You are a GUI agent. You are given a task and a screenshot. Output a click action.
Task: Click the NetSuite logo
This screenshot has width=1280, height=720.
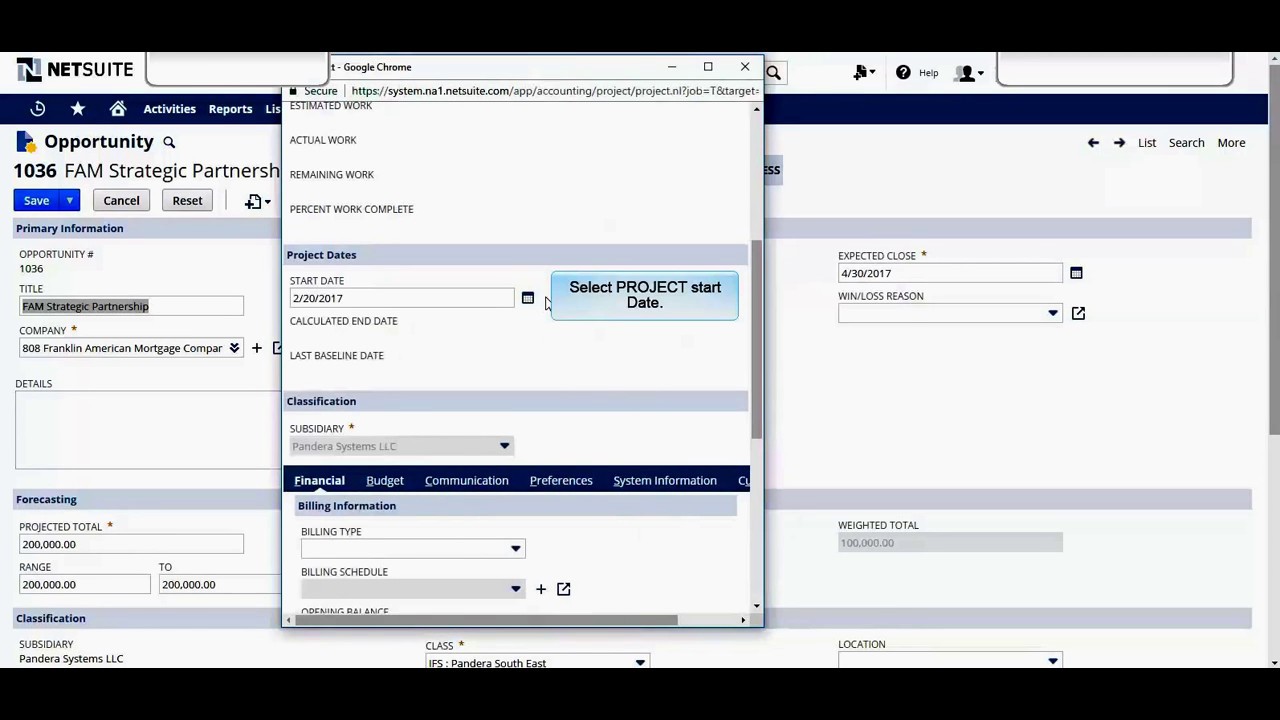[x=75, y=70]
